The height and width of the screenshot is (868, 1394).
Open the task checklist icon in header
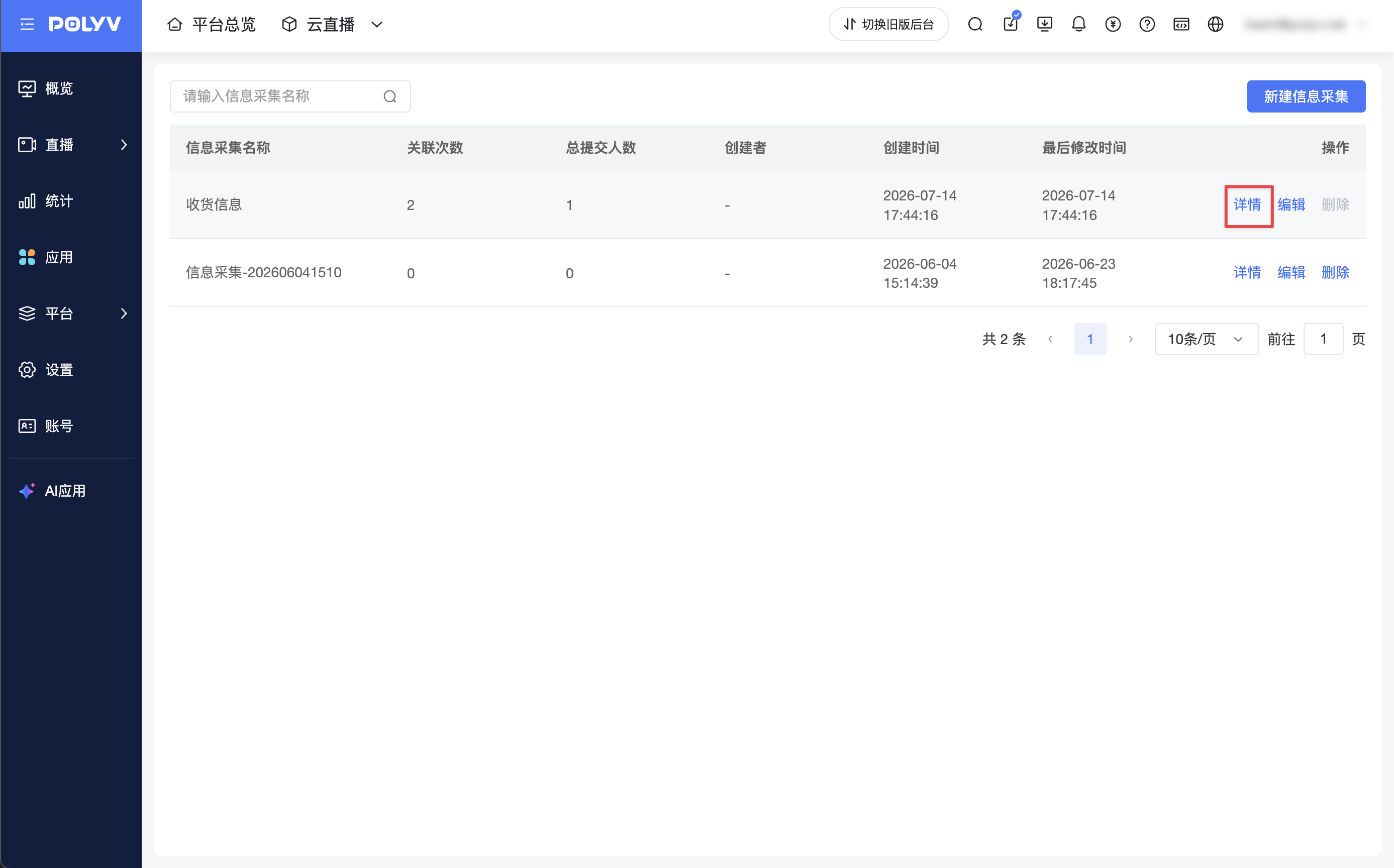(x=1011, y=23)
